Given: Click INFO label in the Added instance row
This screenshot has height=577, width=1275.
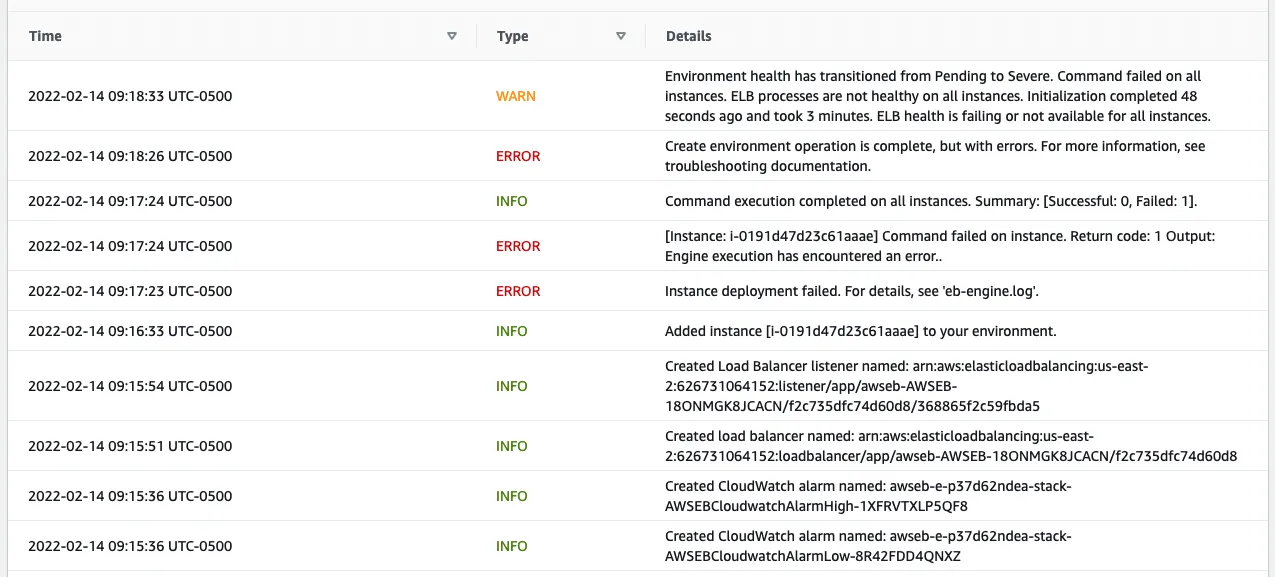Looking at the screenshot, I should [511, 331].
